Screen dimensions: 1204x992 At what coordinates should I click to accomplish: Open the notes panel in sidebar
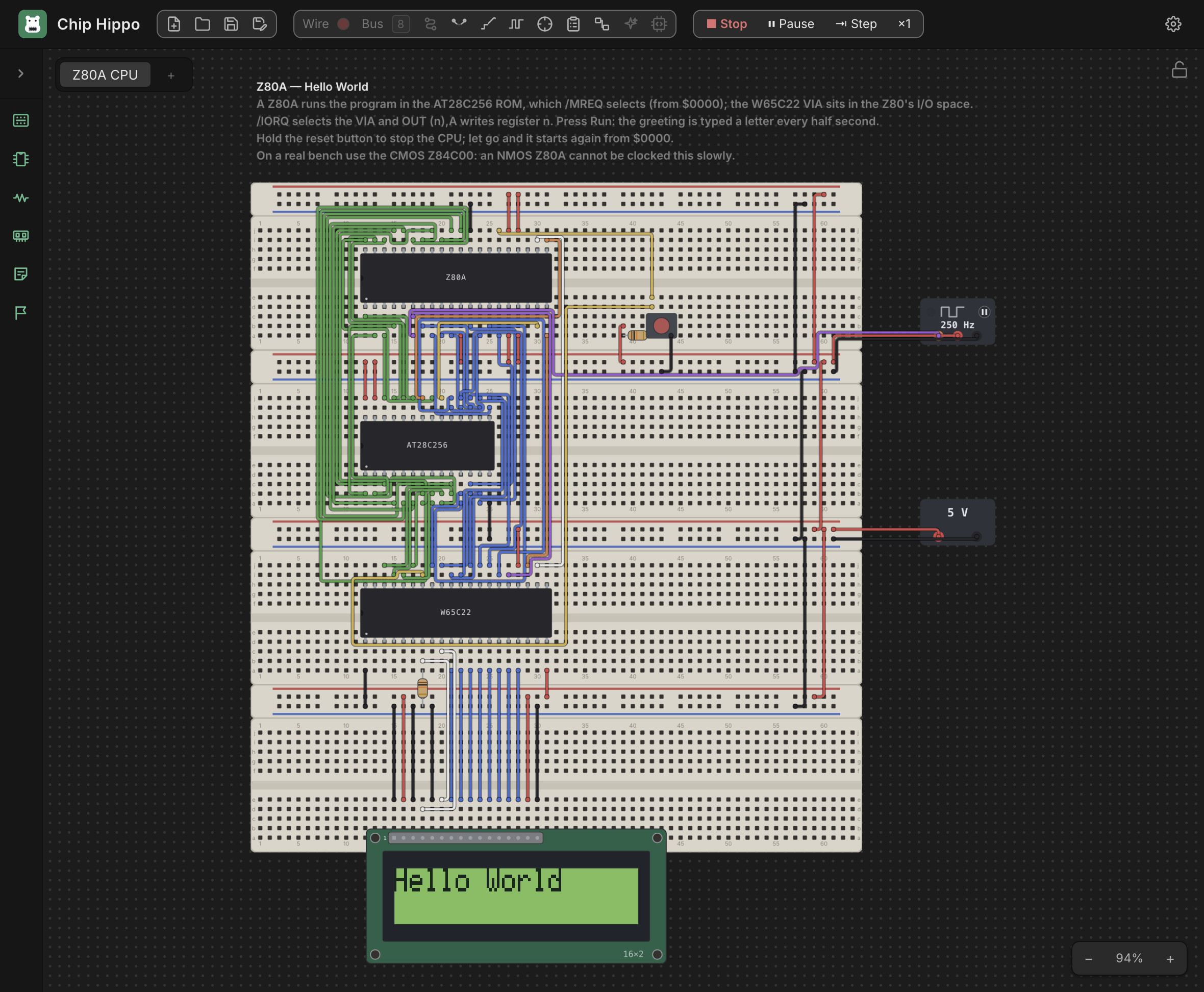(21, 275)
